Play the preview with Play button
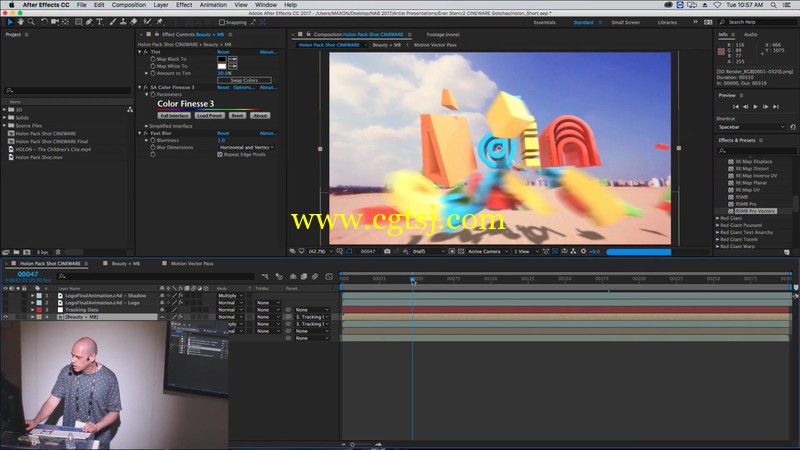 [x=755, y=107]
